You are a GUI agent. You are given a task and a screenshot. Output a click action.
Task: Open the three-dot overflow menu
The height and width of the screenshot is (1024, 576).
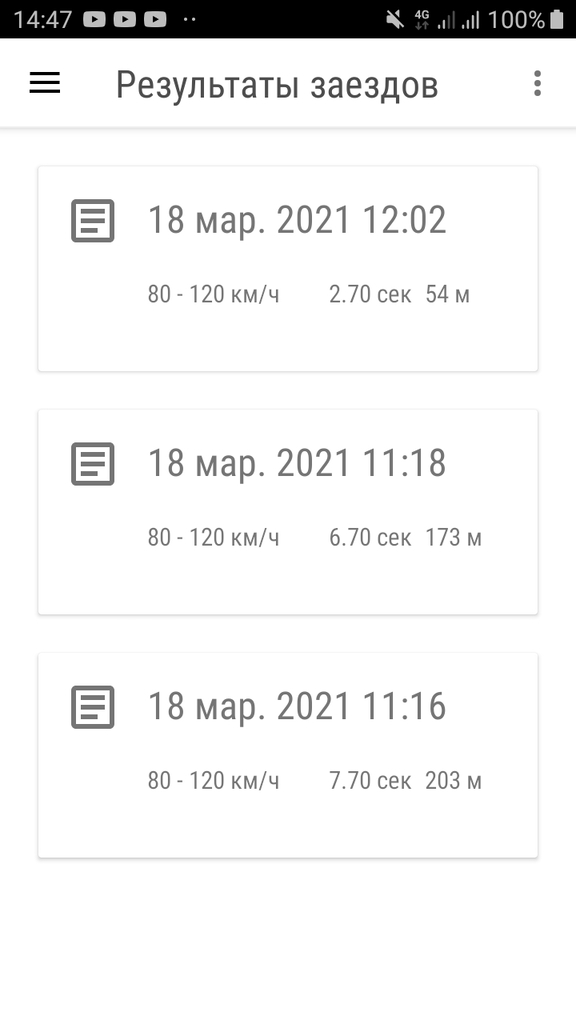point(537,84)
